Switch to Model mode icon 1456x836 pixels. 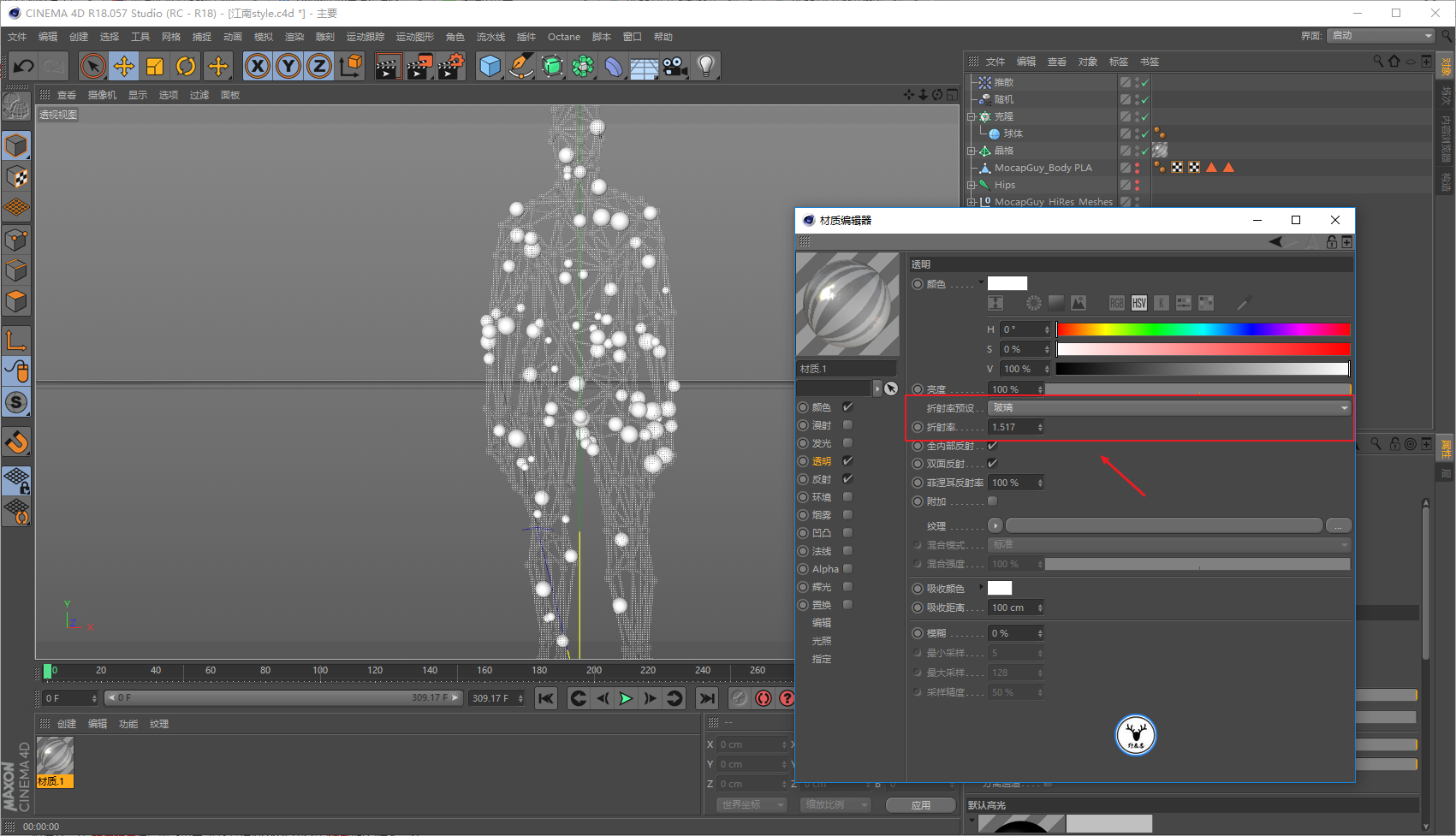pyautogui.click(x=16, y=145)
